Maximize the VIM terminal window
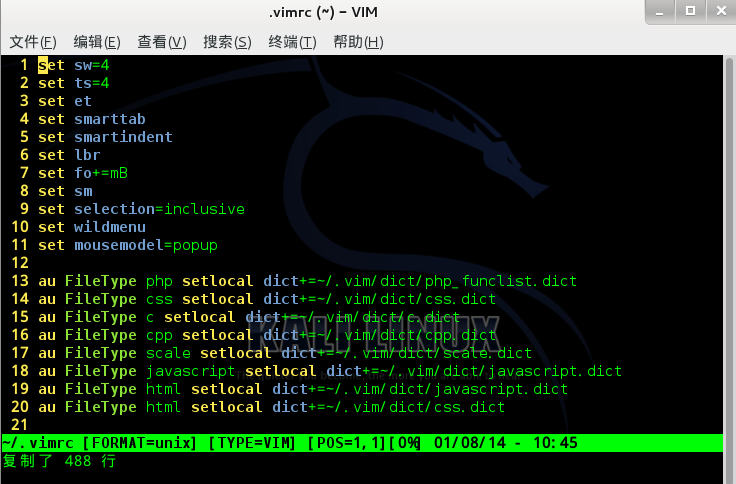The image size is (736, 484). tap(690, 12)
